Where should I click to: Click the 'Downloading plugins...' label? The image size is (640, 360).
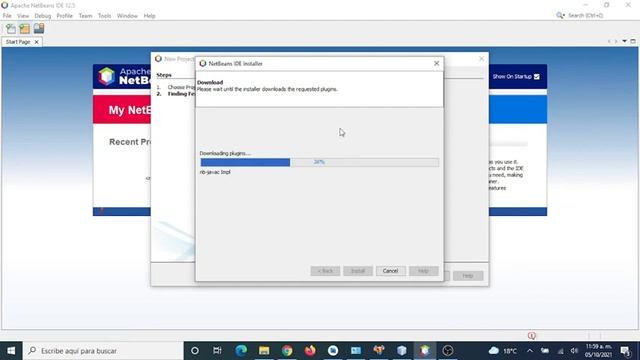pos(225,153)
